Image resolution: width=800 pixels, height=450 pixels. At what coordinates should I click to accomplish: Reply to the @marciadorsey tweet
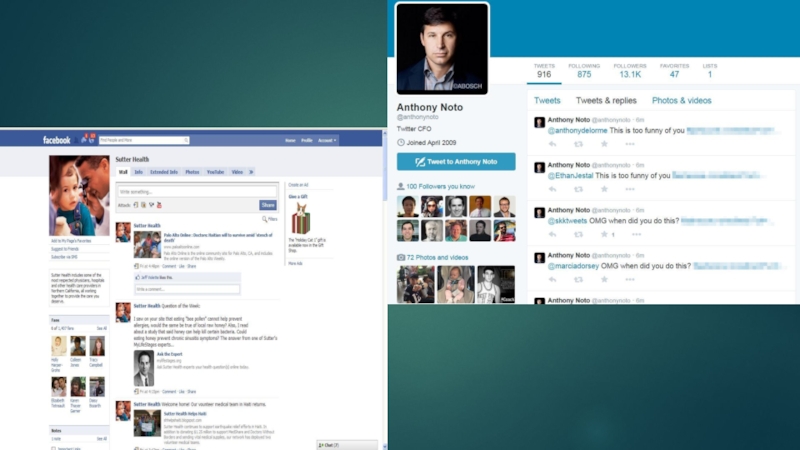click(x=553, y=280)
